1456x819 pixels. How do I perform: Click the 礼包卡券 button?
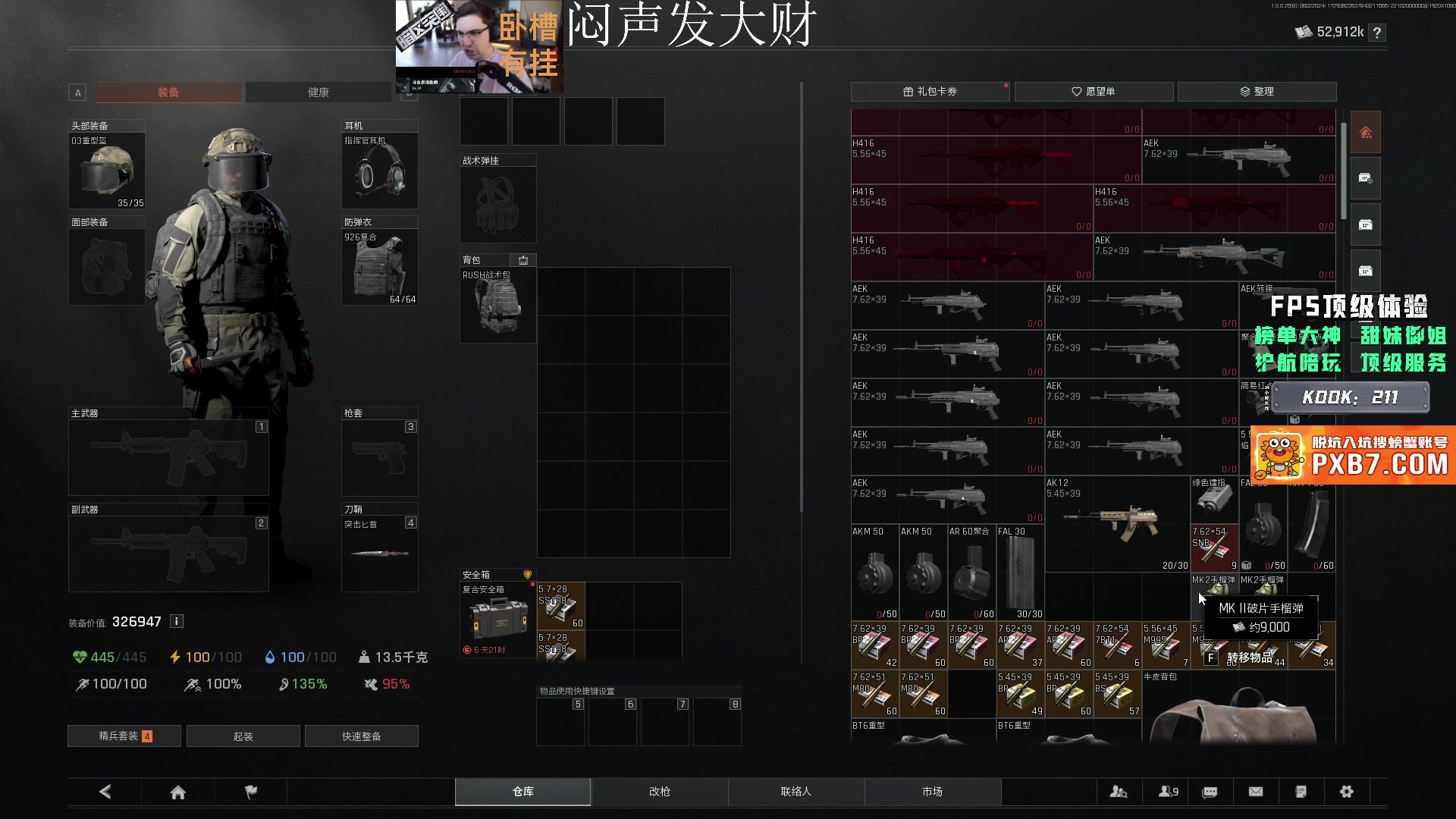[x=930, y=92]
